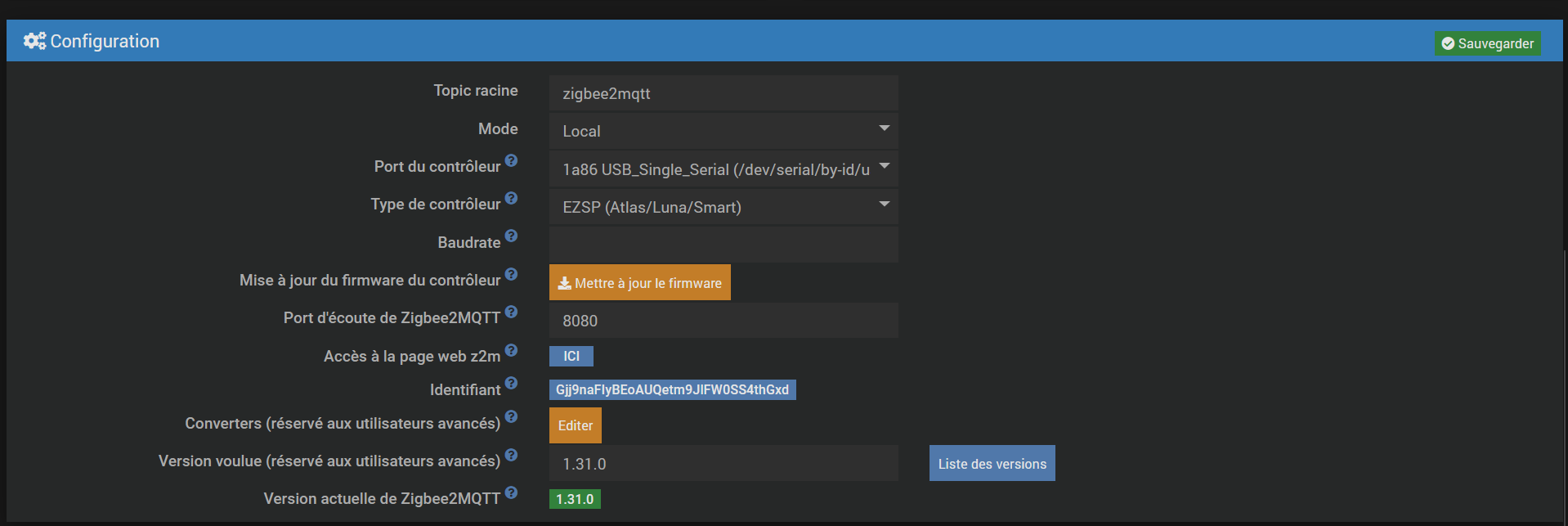Click the Editer converters button

pos(575,425)
